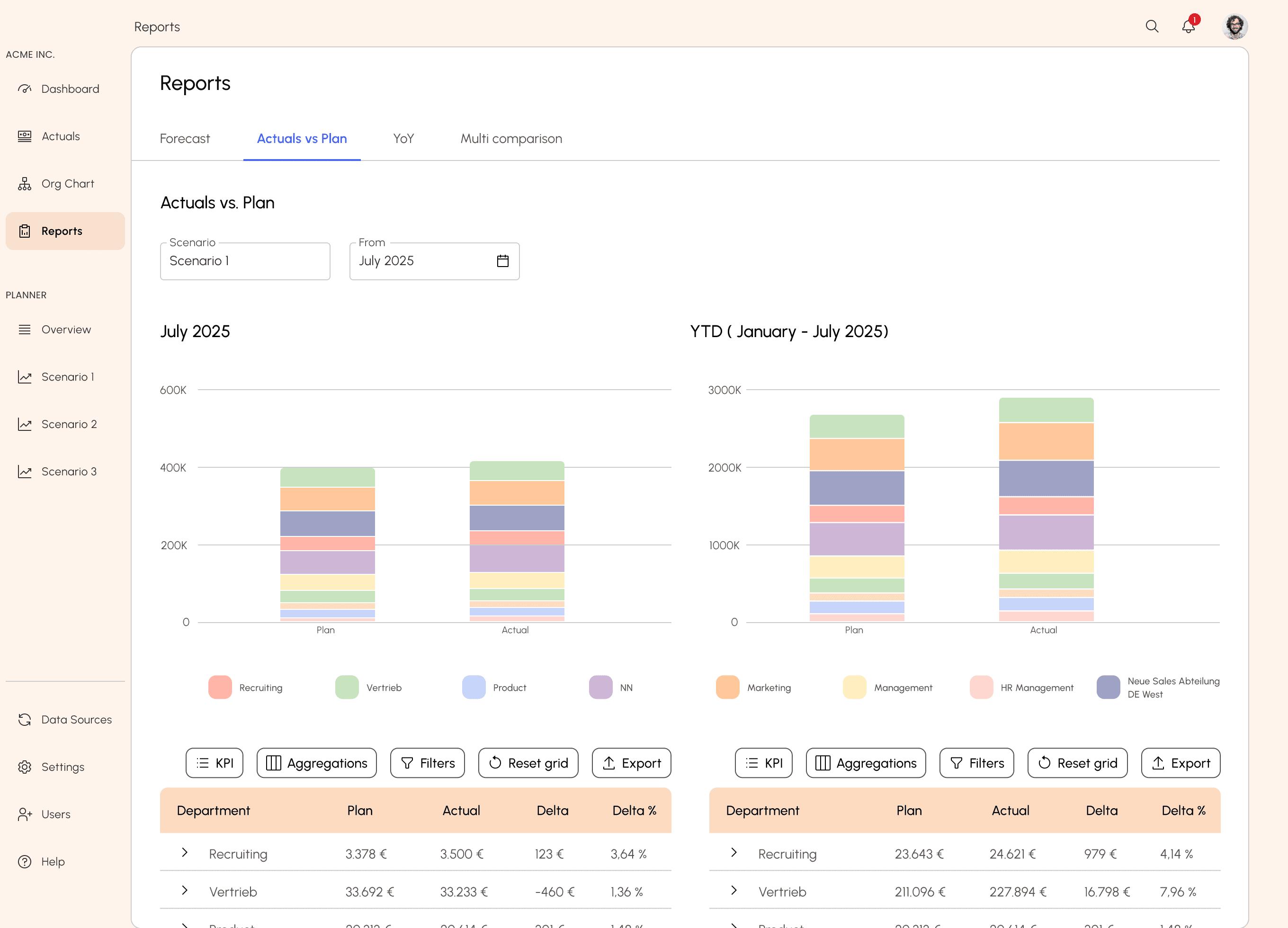Expand Vertrieb row in YTD table
This screenshot has width=1288, height=928.
[x=733, y=891]
